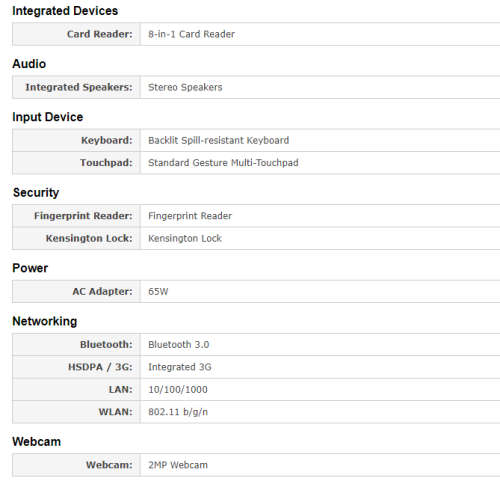500x487 pixels.
Task: Click the Networking section heading
Action: [45, 321]
